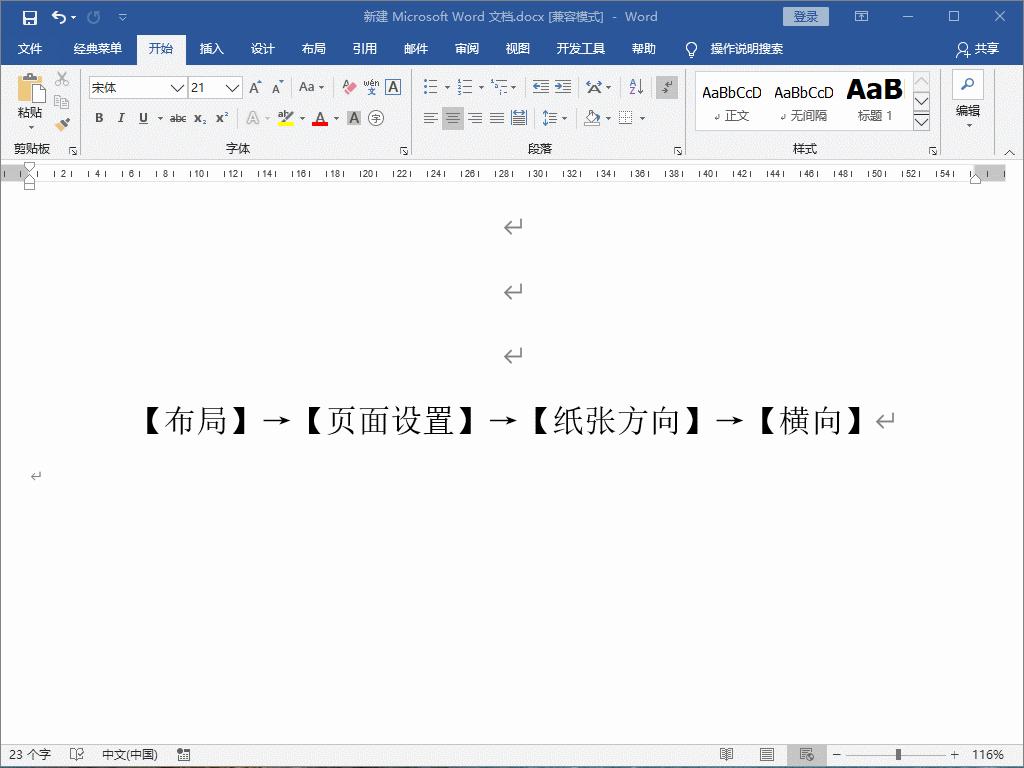Select the Format Painter icon
Viewport: 1024px width, 768px height.
[63, 122]
